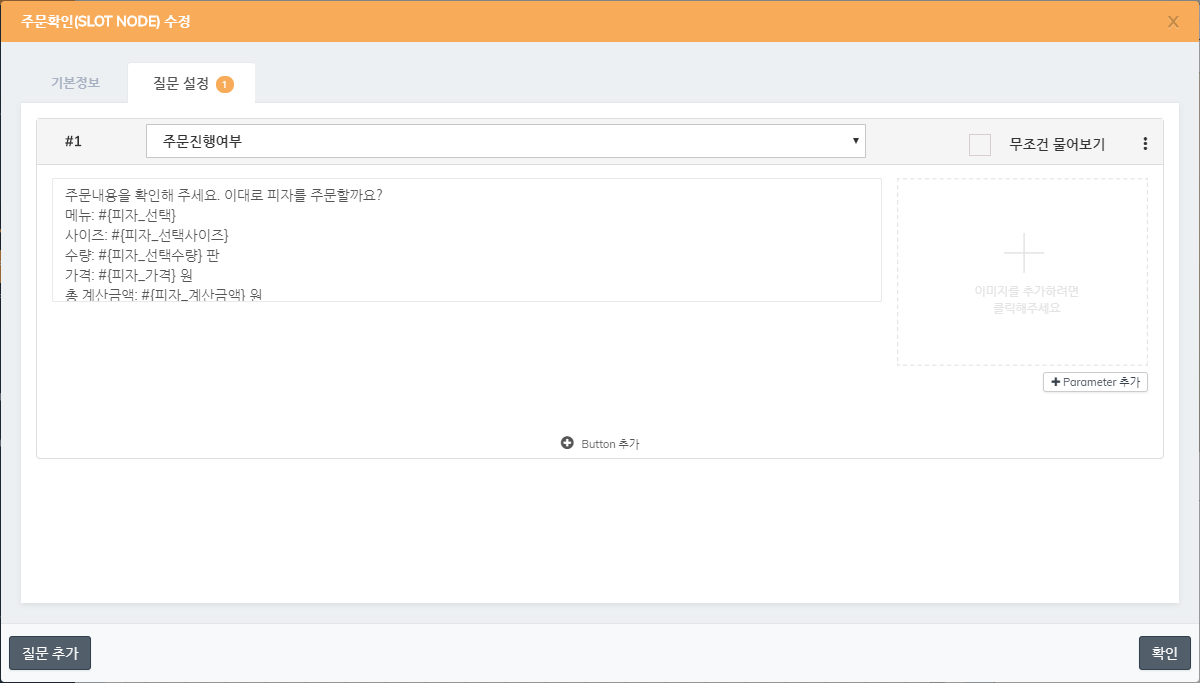Image resolution: width=1200 pixels, height=683 pixels.
Task: Click the Button 추가 link
Action: 600,443
